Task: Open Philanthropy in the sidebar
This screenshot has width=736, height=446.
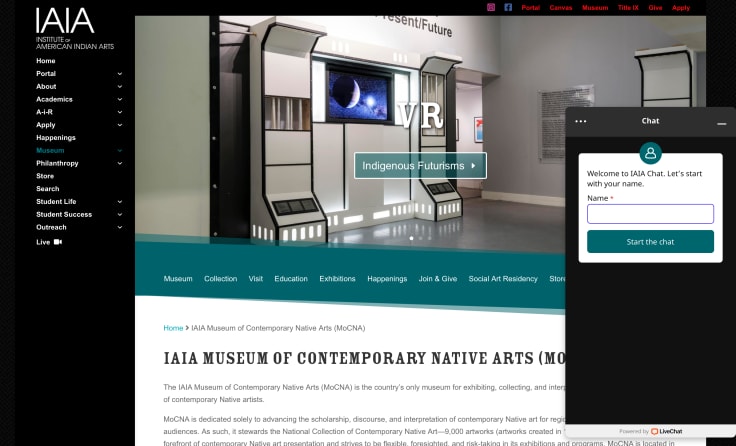Action: pos(57,163)
